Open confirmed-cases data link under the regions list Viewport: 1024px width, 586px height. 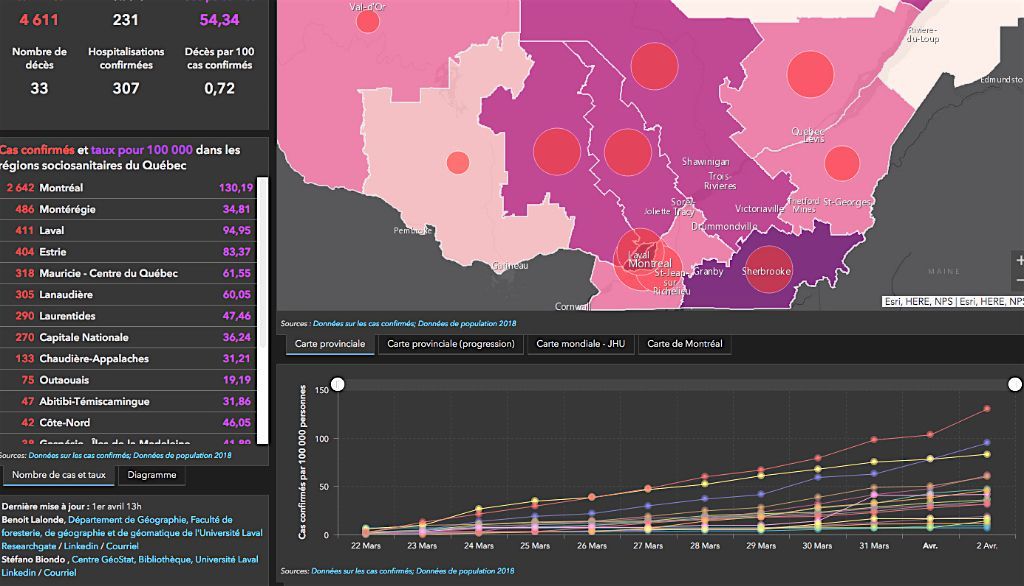click(79, 455)
